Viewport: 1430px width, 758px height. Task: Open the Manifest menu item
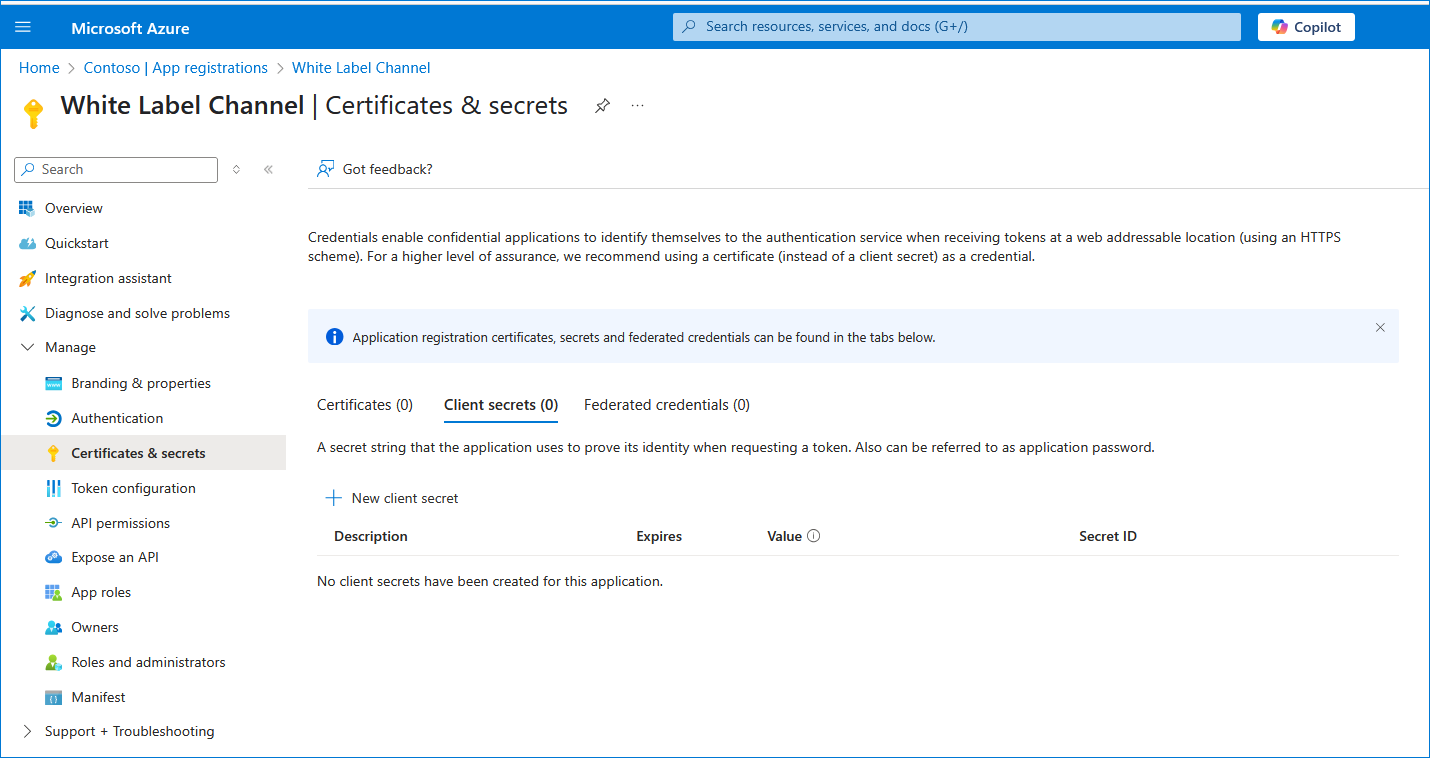coord(98,697)
